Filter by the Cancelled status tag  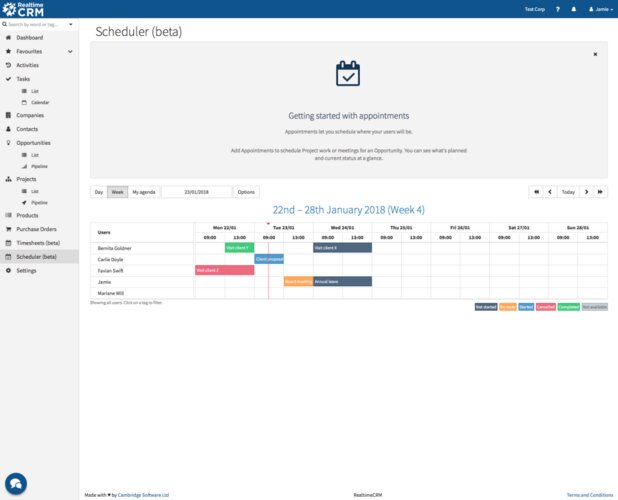(x=545, y=307)
